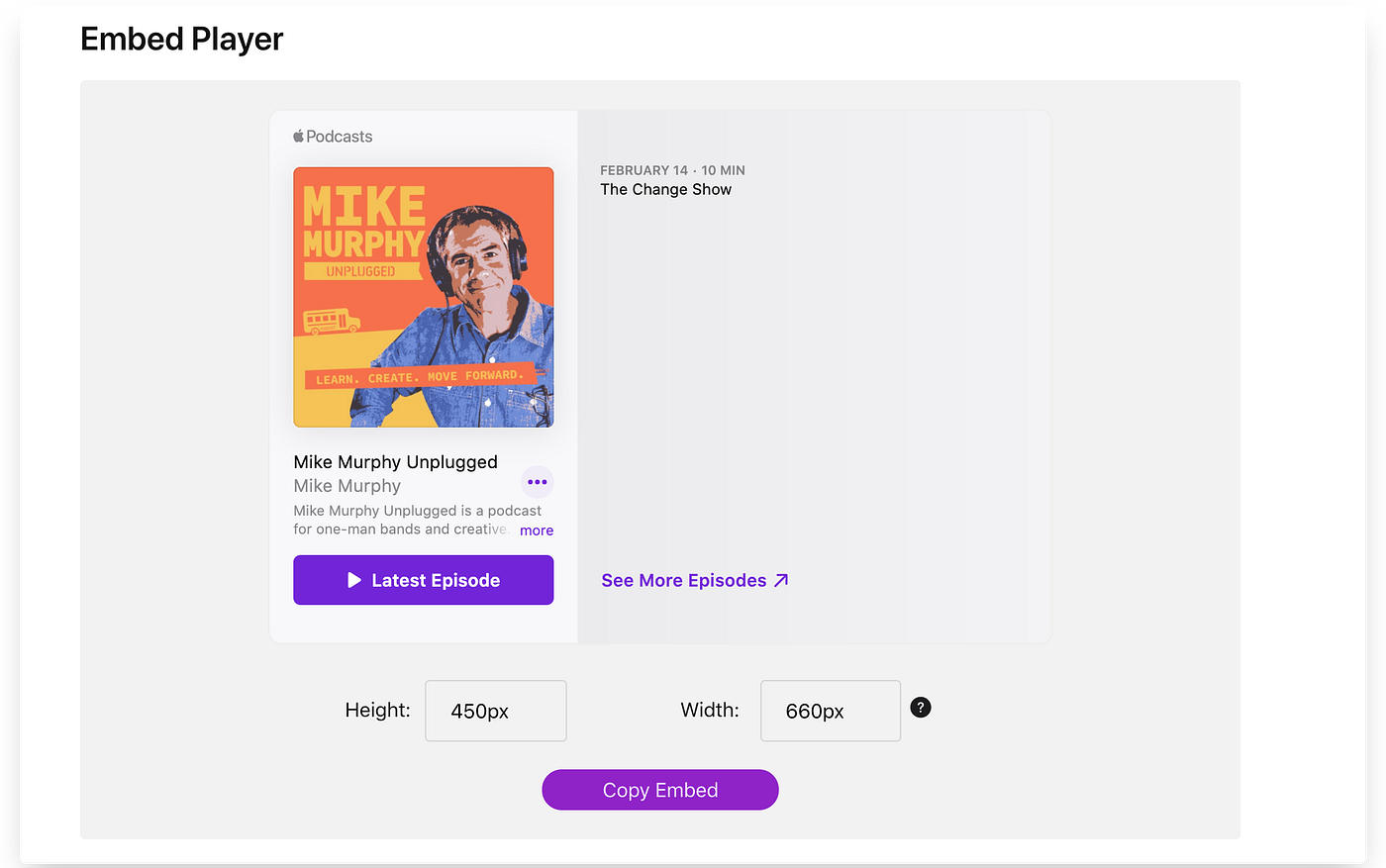Click the 'Width:' label
Image resolution: width=1386 pixels, height=868 pixels.
tap(710, 710)
